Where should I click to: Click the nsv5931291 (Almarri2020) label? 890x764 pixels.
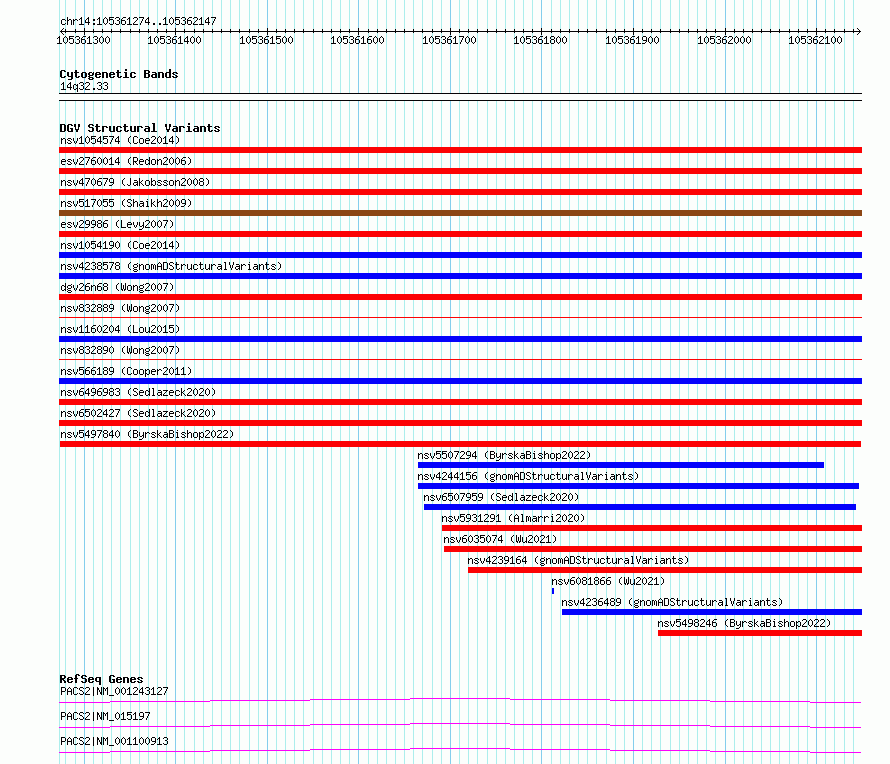coord(513,518)
